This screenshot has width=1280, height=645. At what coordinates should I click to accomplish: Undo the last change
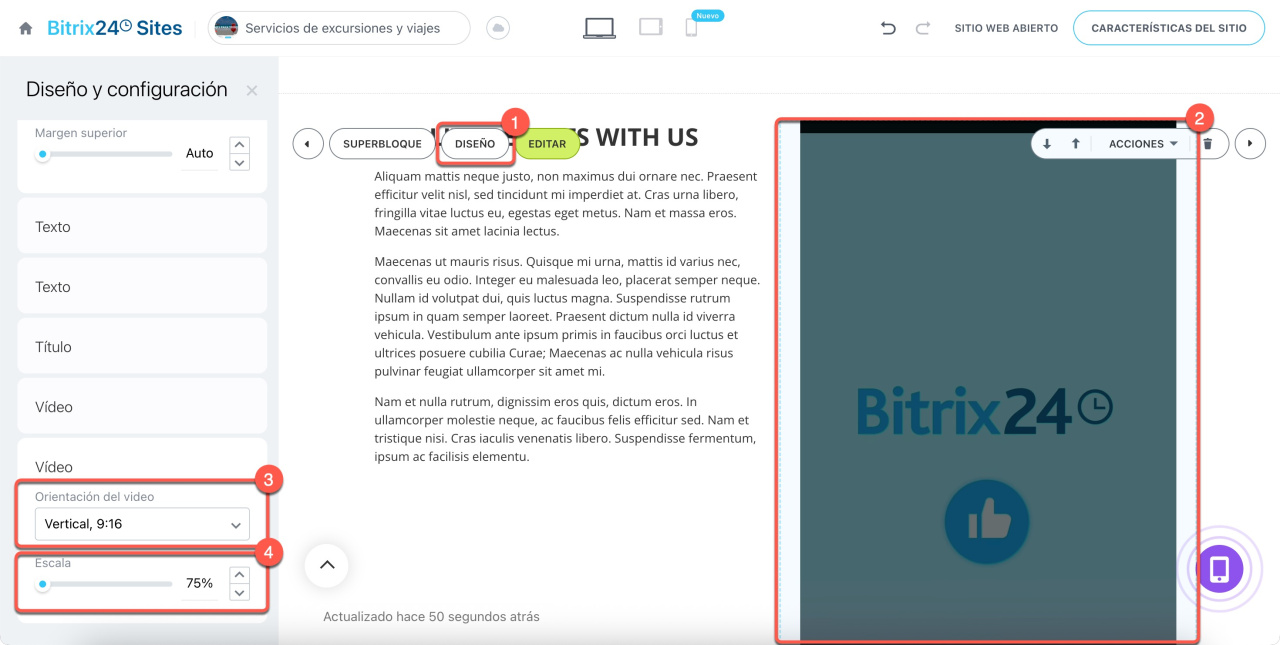(x=888, y=28)
